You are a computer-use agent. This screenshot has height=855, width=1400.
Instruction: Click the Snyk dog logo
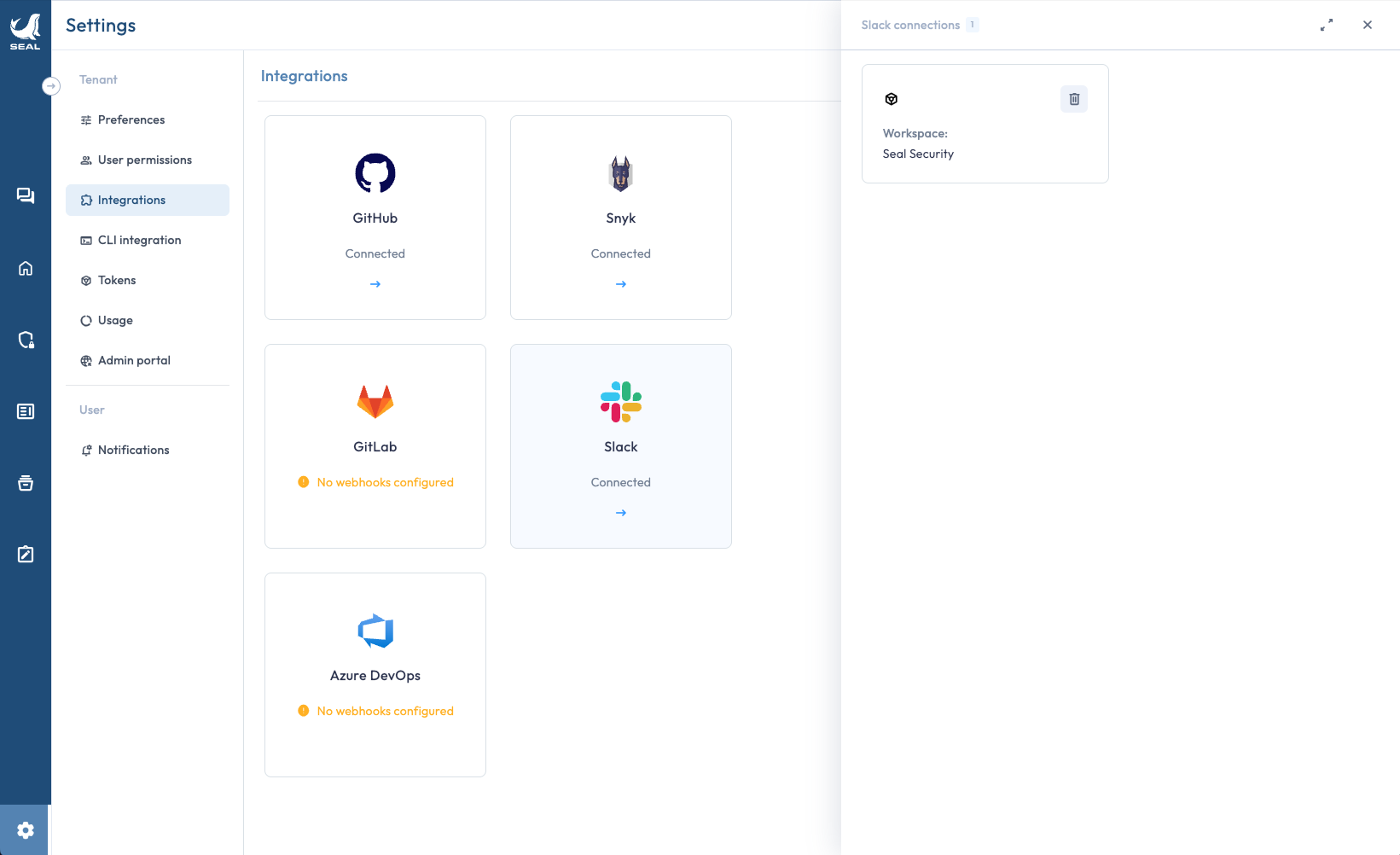(x=621, y=173)
